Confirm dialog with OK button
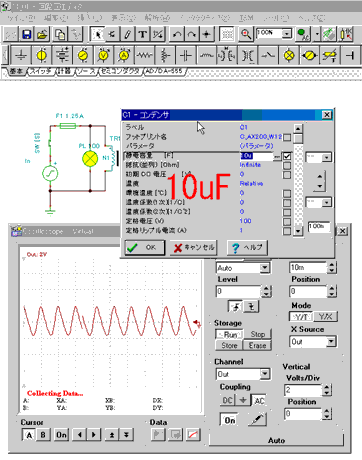The width and height of the screenshot is (362, 460). 145,248
